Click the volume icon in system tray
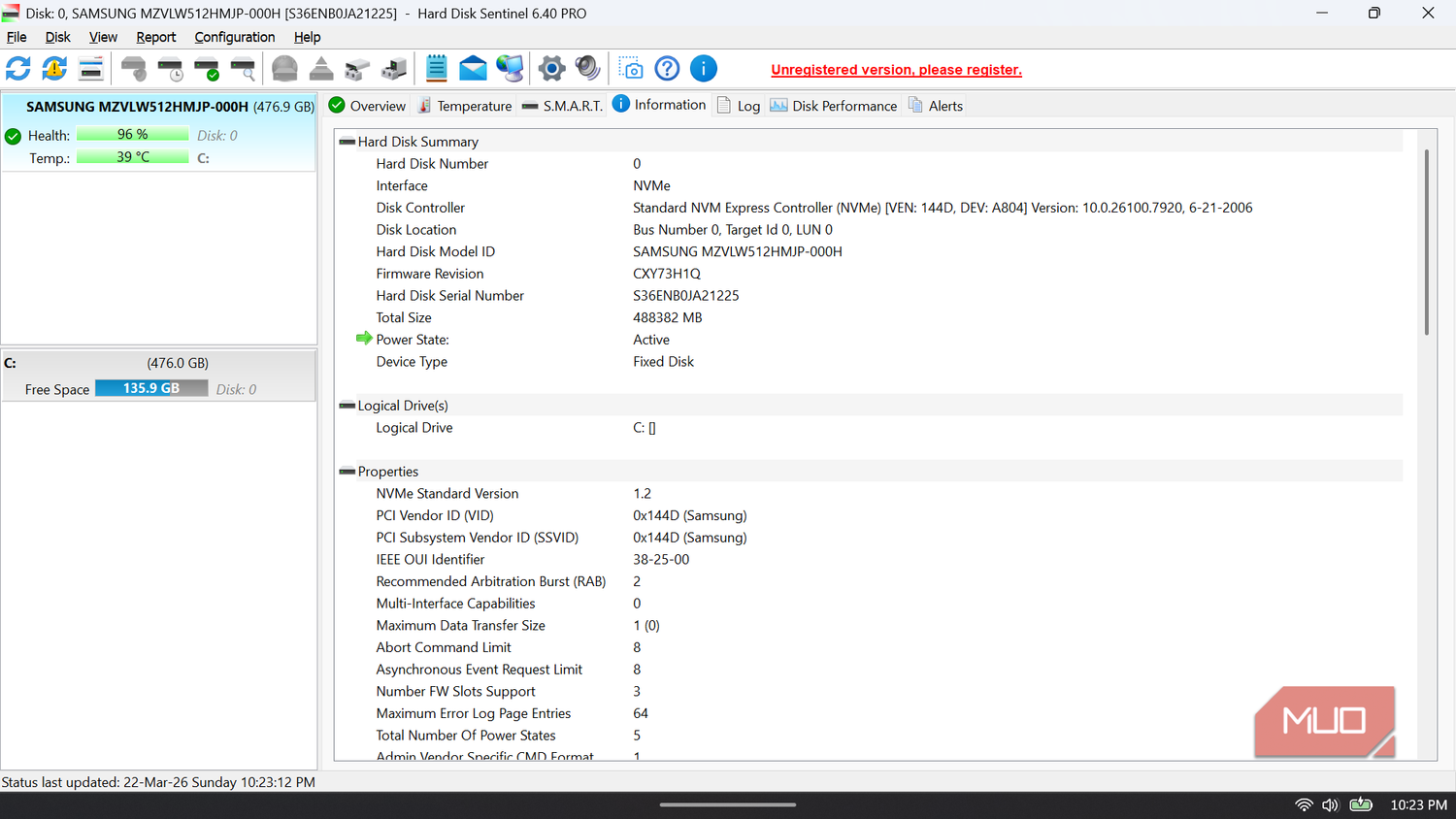1456x819 pixels. 1330,804
